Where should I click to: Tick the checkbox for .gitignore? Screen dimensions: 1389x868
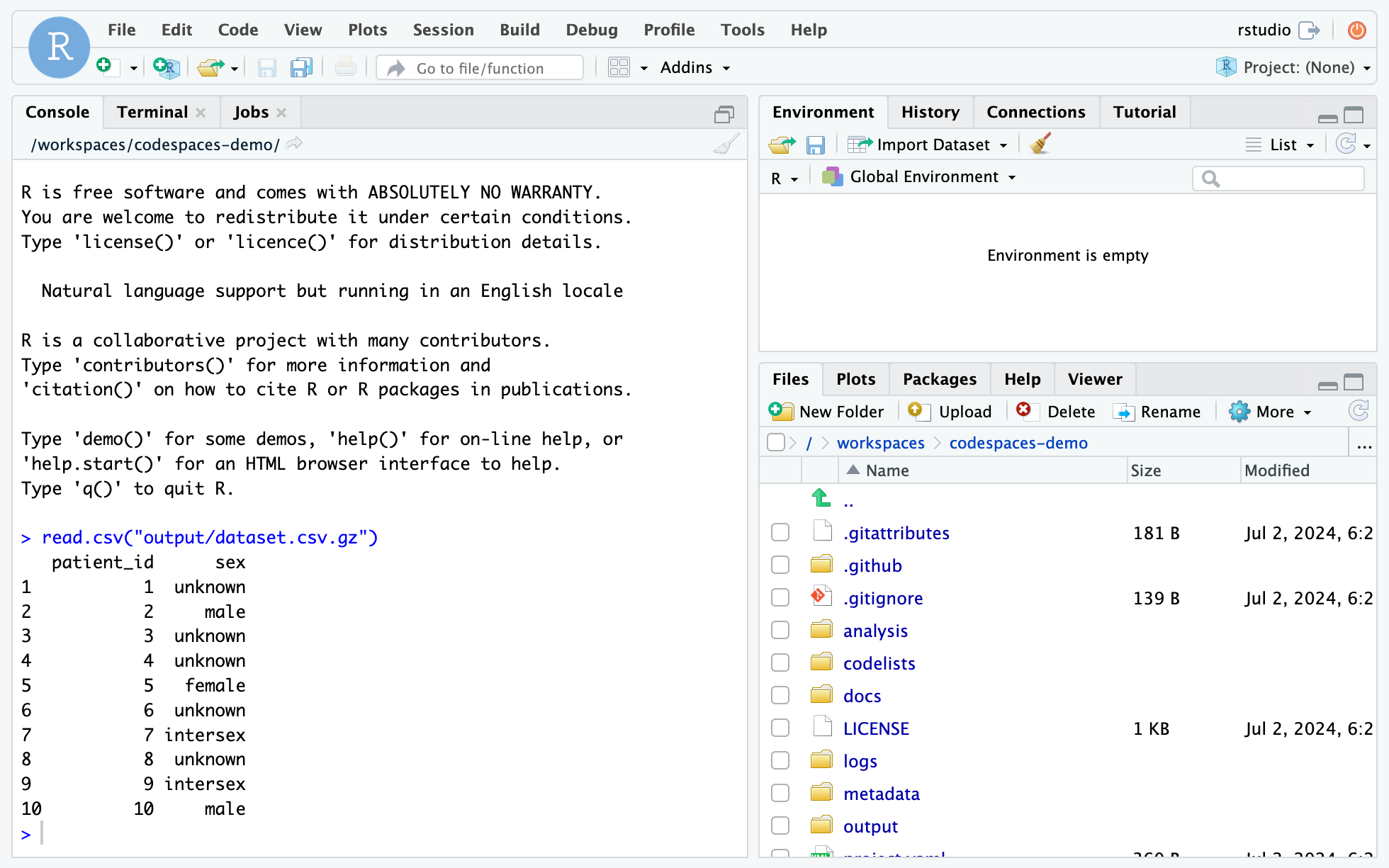[780, 597]
